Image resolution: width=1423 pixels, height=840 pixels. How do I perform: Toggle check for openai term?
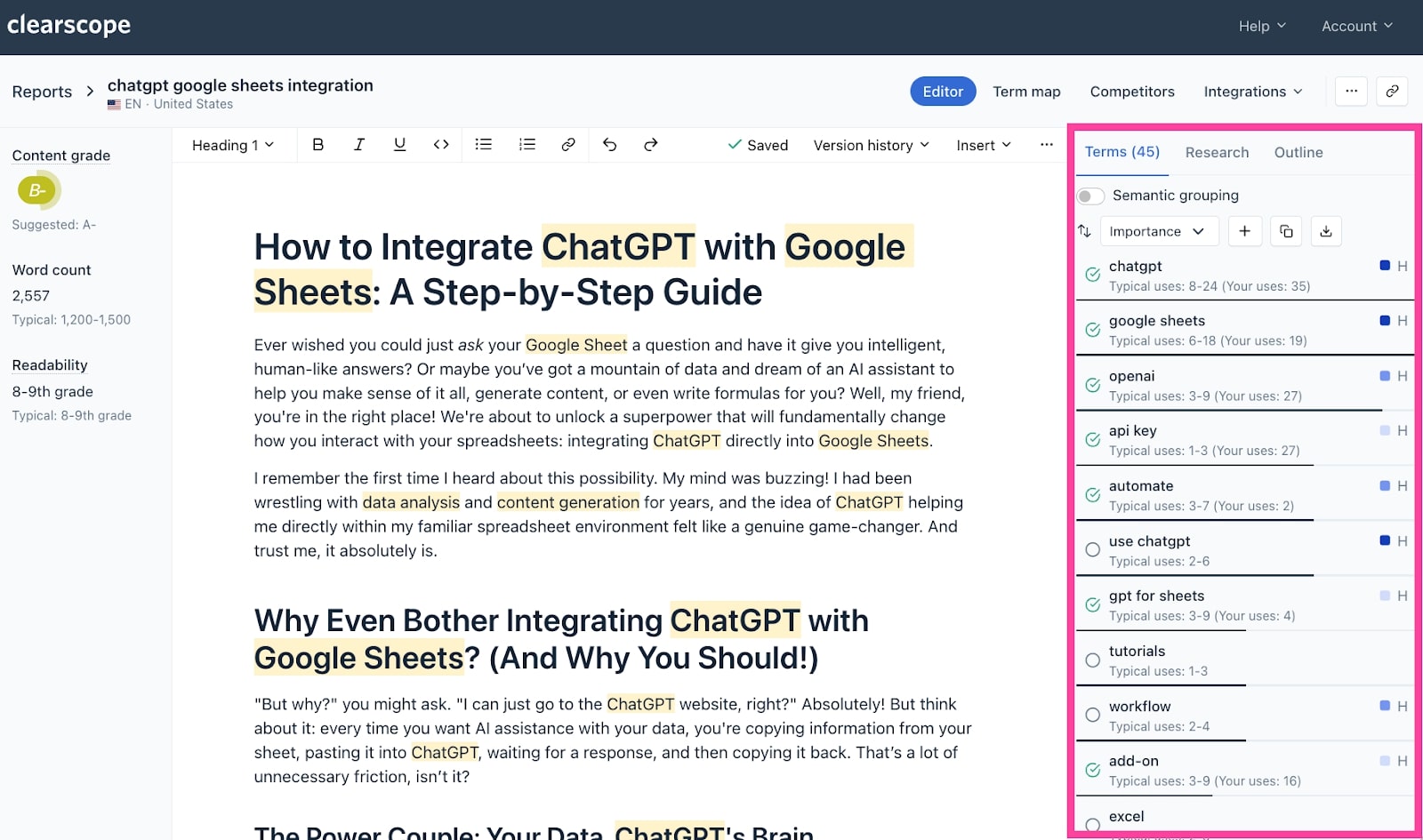[1093, 385]
